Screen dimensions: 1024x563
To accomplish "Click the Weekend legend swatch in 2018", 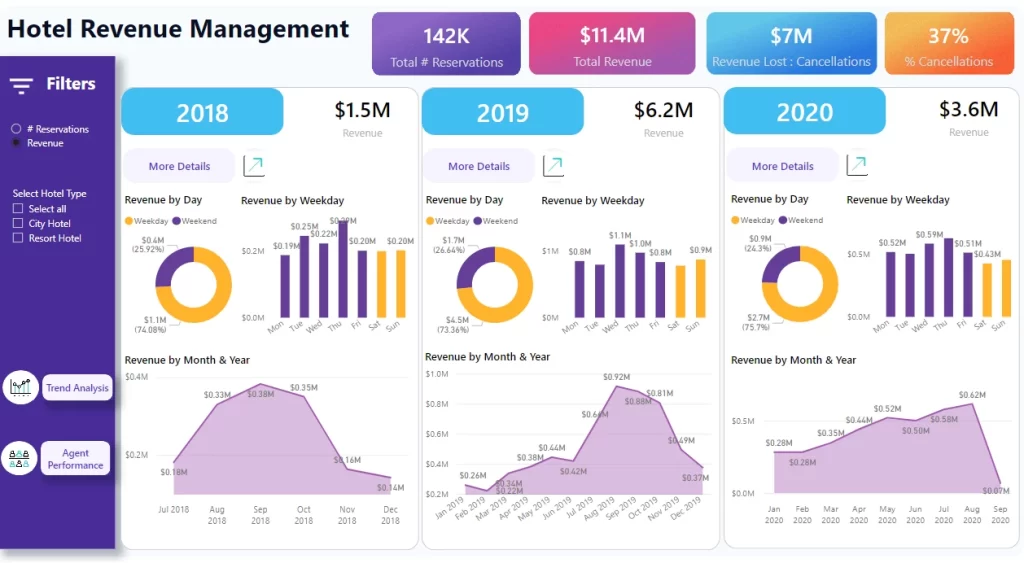I will point(177,221).
